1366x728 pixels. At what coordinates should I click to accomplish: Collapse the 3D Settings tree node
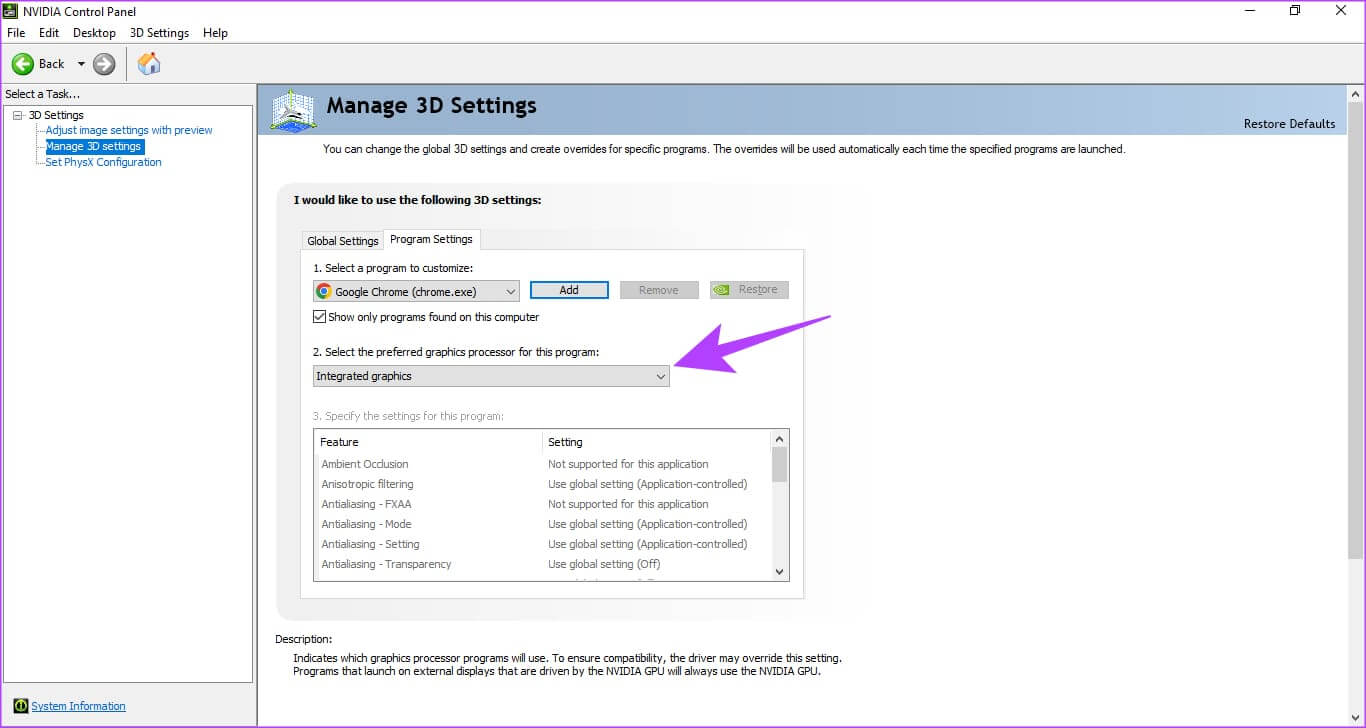[18, 115]
